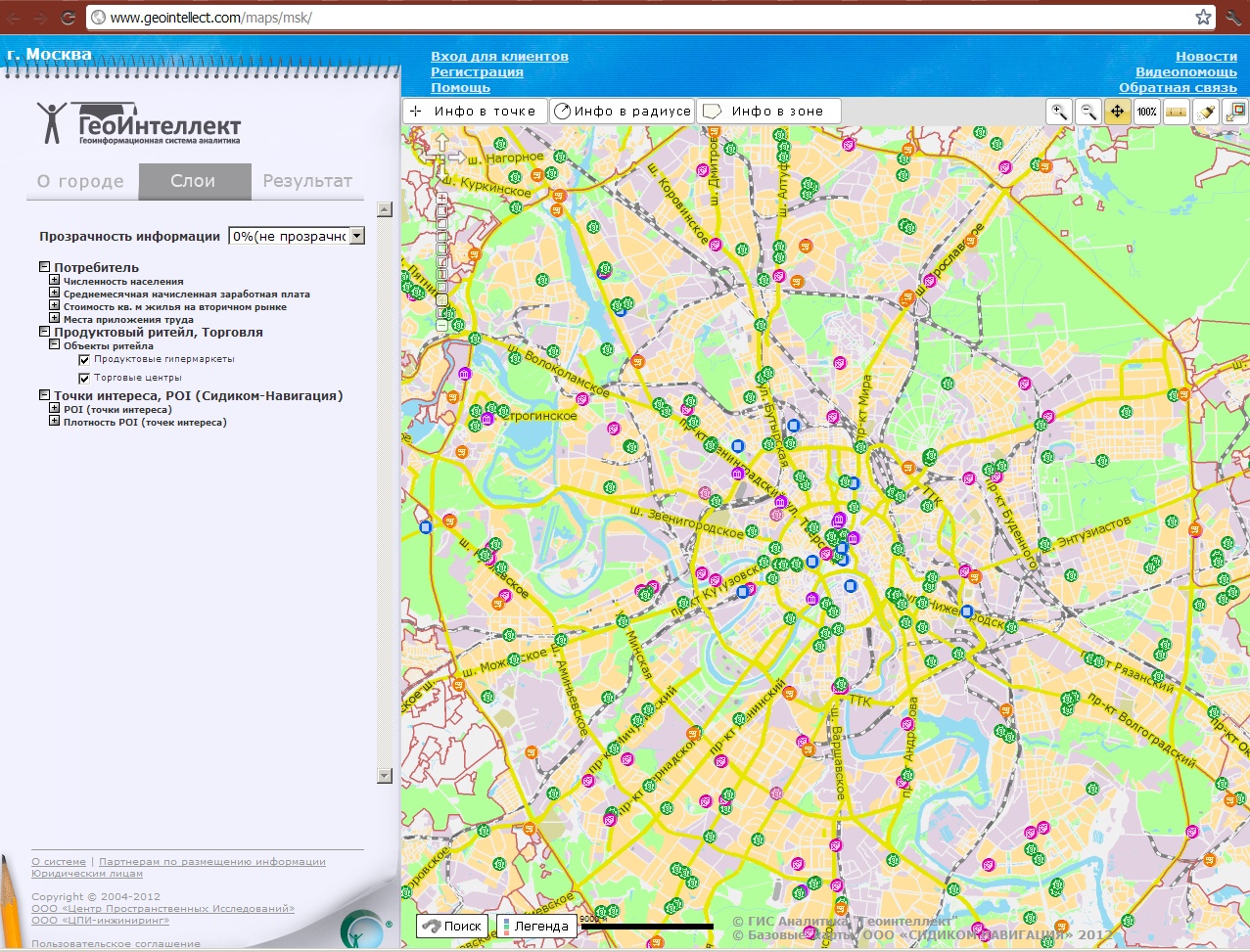Select the Инфо в зоне tool

point(768,112)
